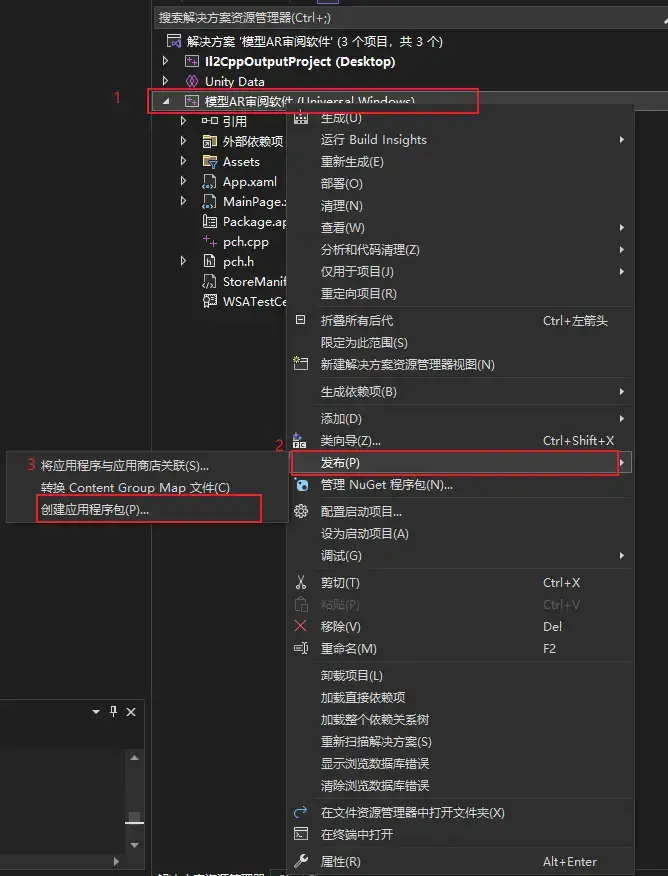This screenshot has height=876, width=668.
Task: Click the down arrow of the lower-left scrollbar
Action: (x=135, y=845)
